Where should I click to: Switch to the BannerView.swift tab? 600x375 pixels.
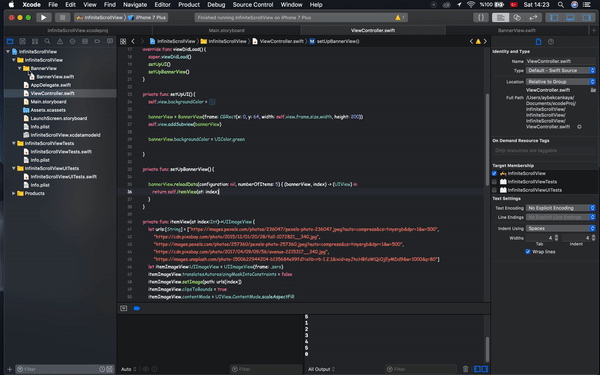click(517, 30)
